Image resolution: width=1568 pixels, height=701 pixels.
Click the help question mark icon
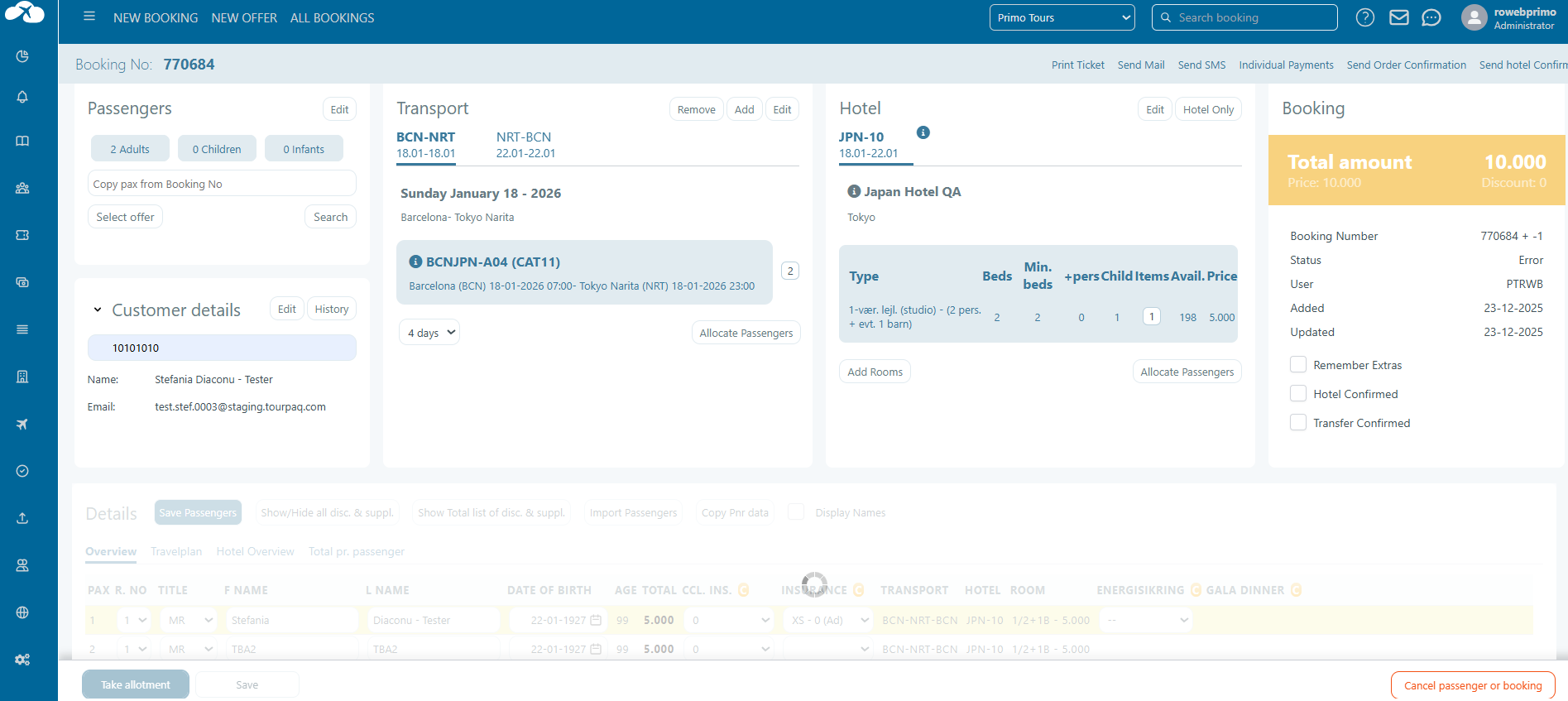1365,17
